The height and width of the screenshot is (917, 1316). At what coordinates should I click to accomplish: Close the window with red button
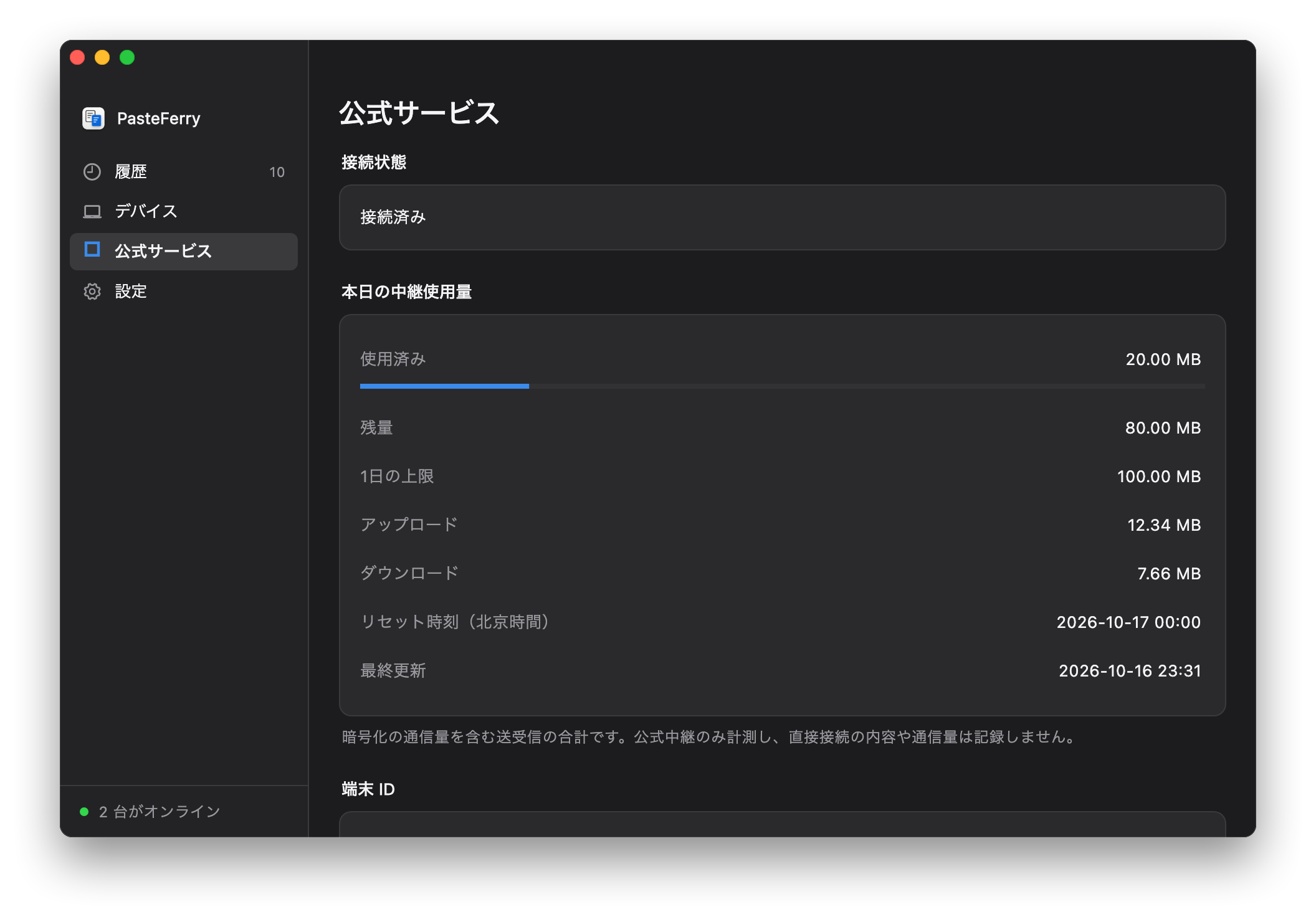(x=77, y=57)
